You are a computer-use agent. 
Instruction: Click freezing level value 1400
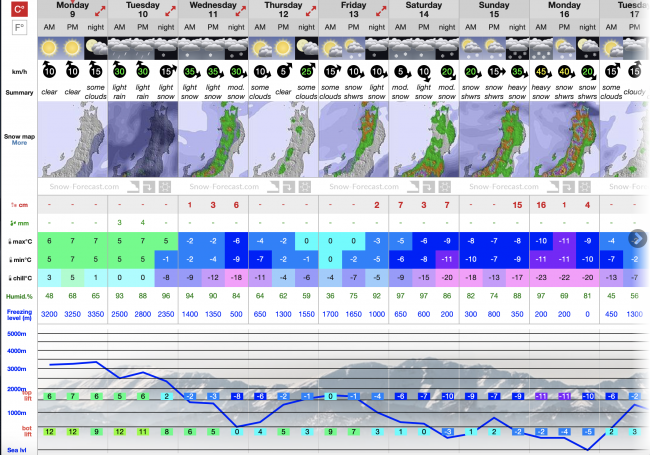click(x=190, y=315)
